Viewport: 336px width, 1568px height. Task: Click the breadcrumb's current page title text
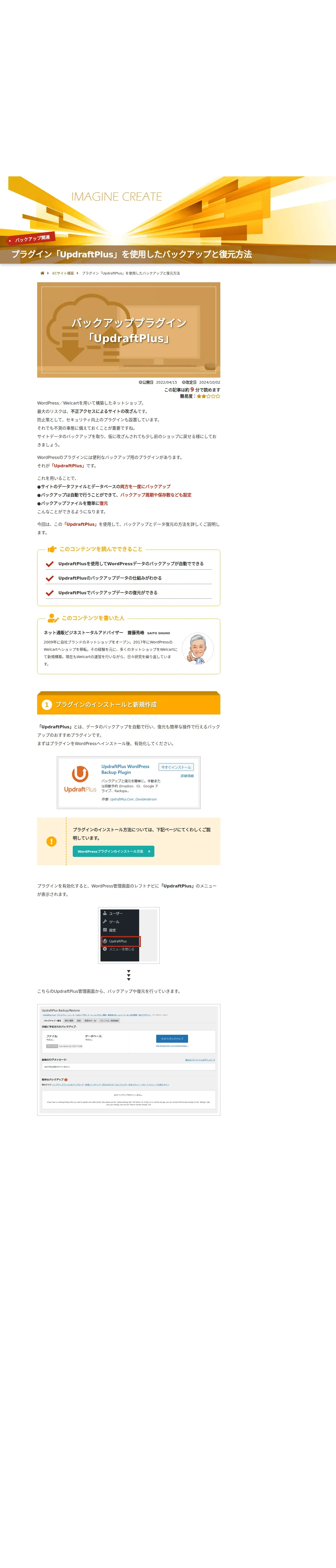click(x=131, y=273)
